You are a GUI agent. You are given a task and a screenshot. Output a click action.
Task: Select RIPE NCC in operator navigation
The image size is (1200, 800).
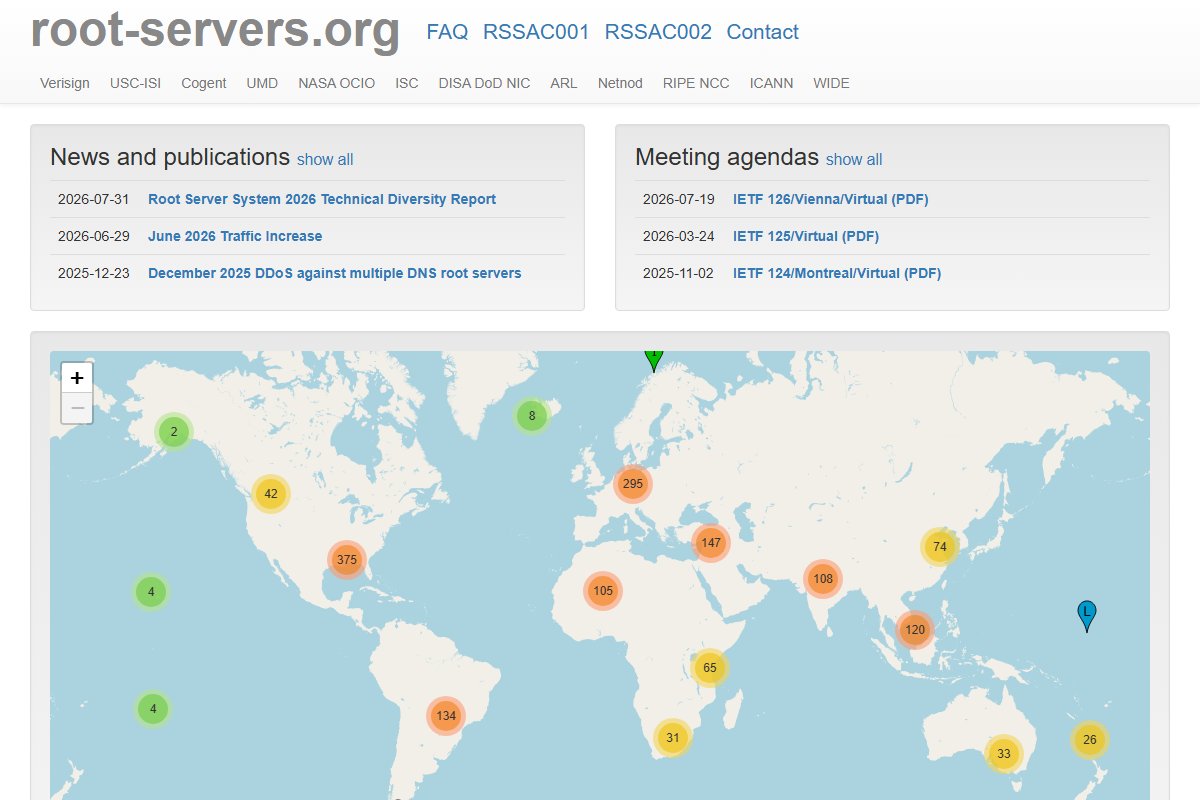[x=696, y=83]
